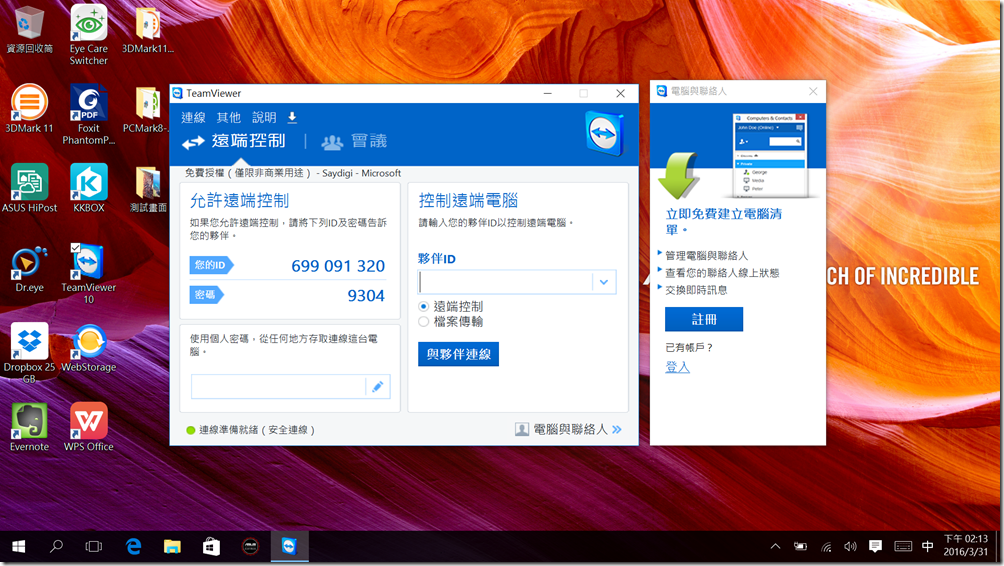Image resolution: width=1004 pixels, height=566 pixels.
Task: Open the PCMark8 folder desktop icon
Action: (x=147, y=109)
